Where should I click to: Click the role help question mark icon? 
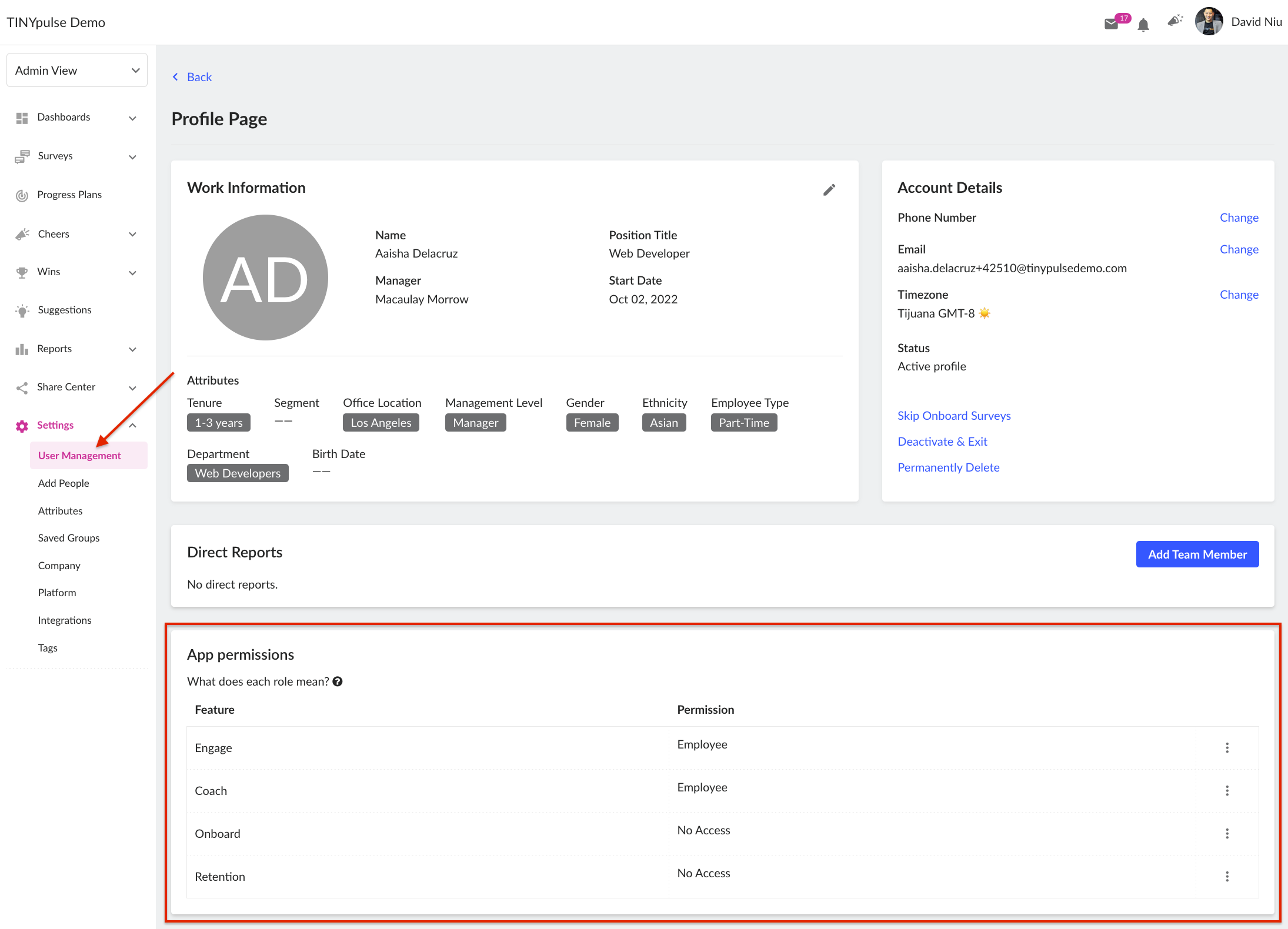[338, 681]
